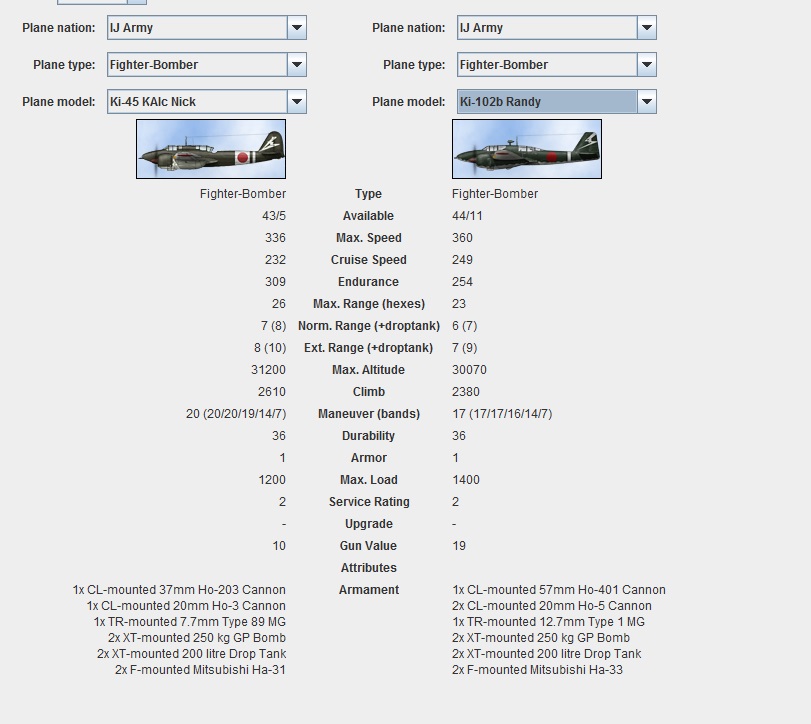Viewport: 811px width, 724px height.
Task: Click the Available row label
Action: click(x=368, y=216)
